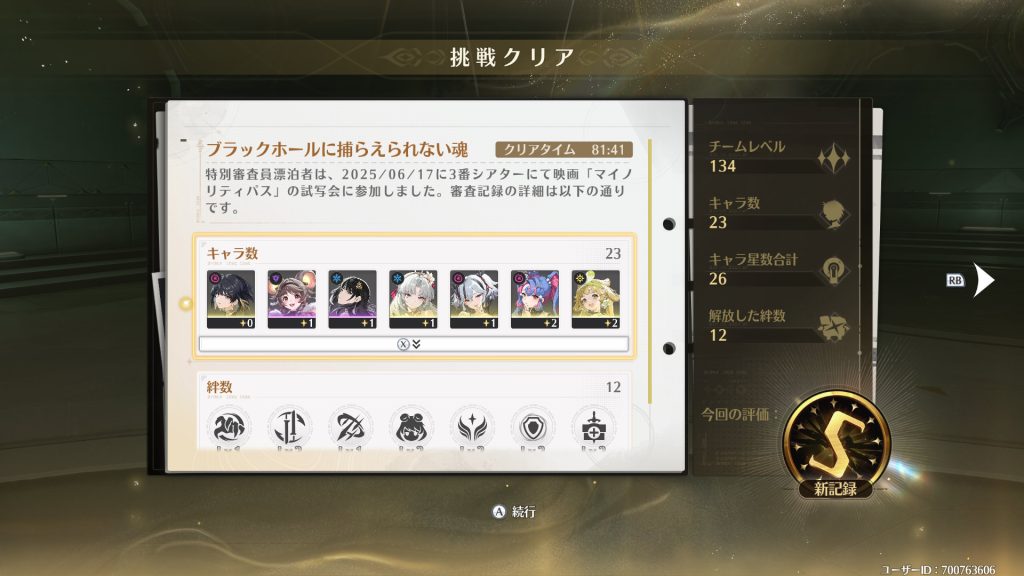Click the クリアタイム 81:41 badge
1024x576 pixels.
564,150
